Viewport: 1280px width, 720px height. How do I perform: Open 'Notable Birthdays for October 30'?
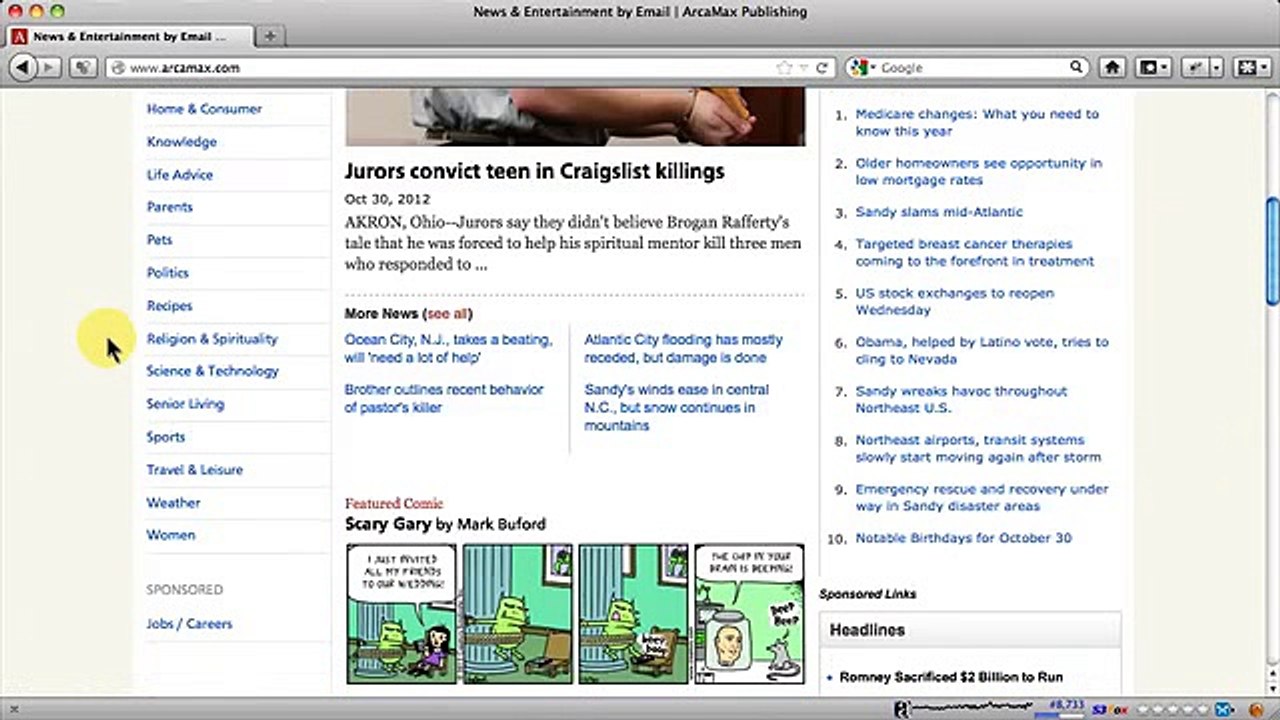964,538
